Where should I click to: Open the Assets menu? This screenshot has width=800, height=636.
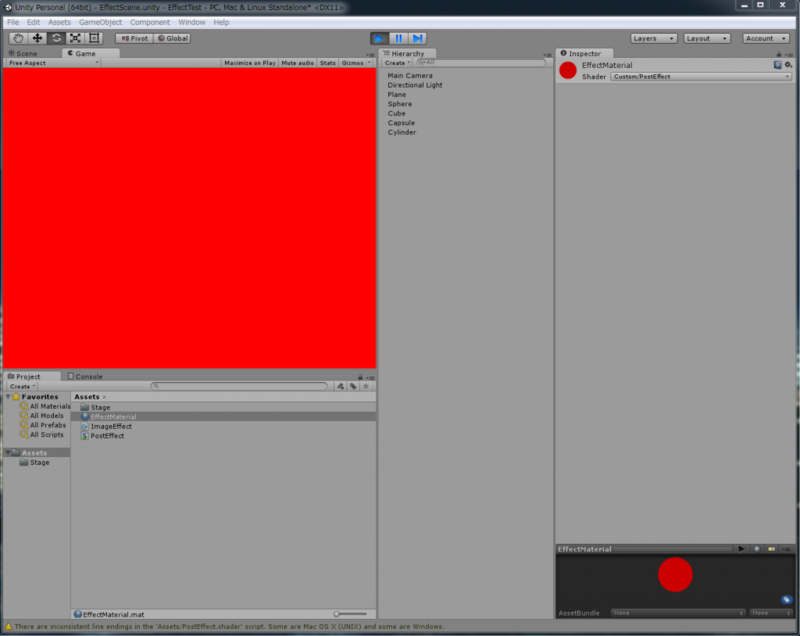pos(59,22)
